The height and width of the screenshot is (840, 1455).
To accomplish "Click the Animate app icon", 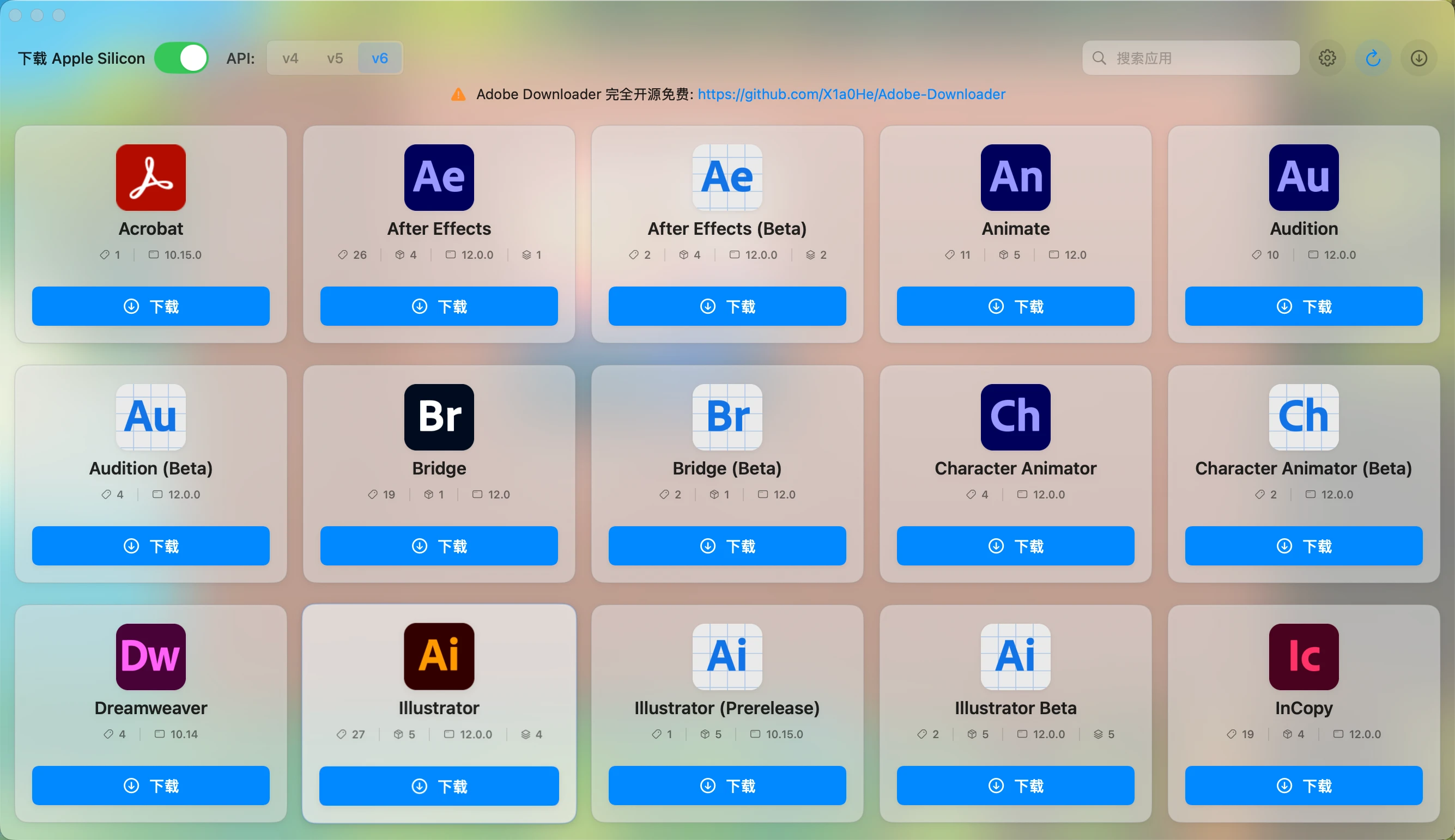I will coord(1015,178).
